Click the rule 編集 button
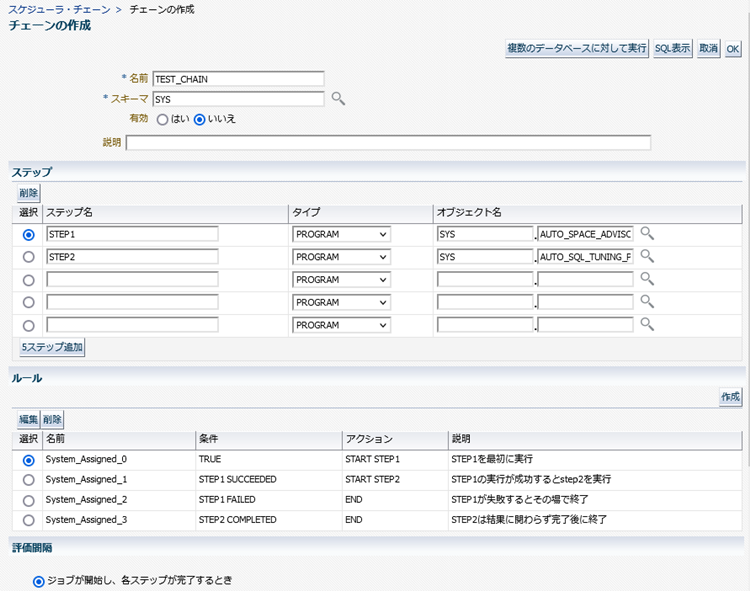This screenshot has width=750, height=591. (28, 420)
